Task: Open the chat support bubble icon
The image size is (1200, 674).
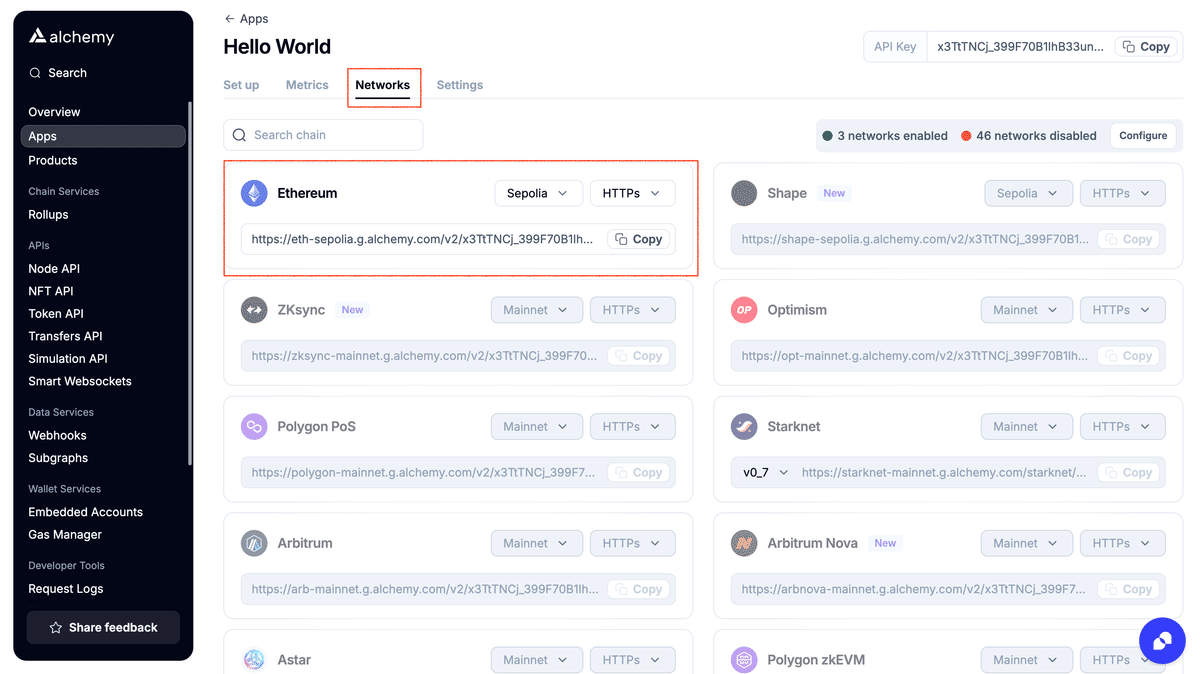Action: point(1162,641)
